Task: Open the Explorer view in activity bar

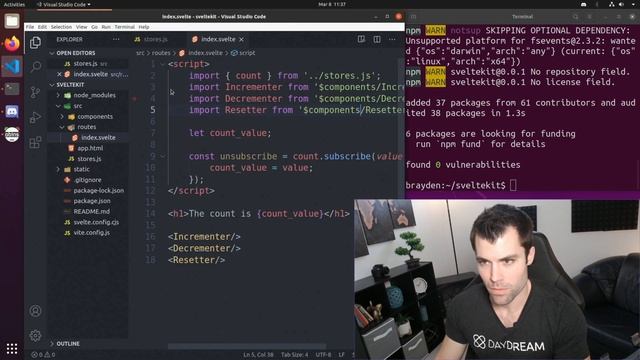Action: click(36, 42)
